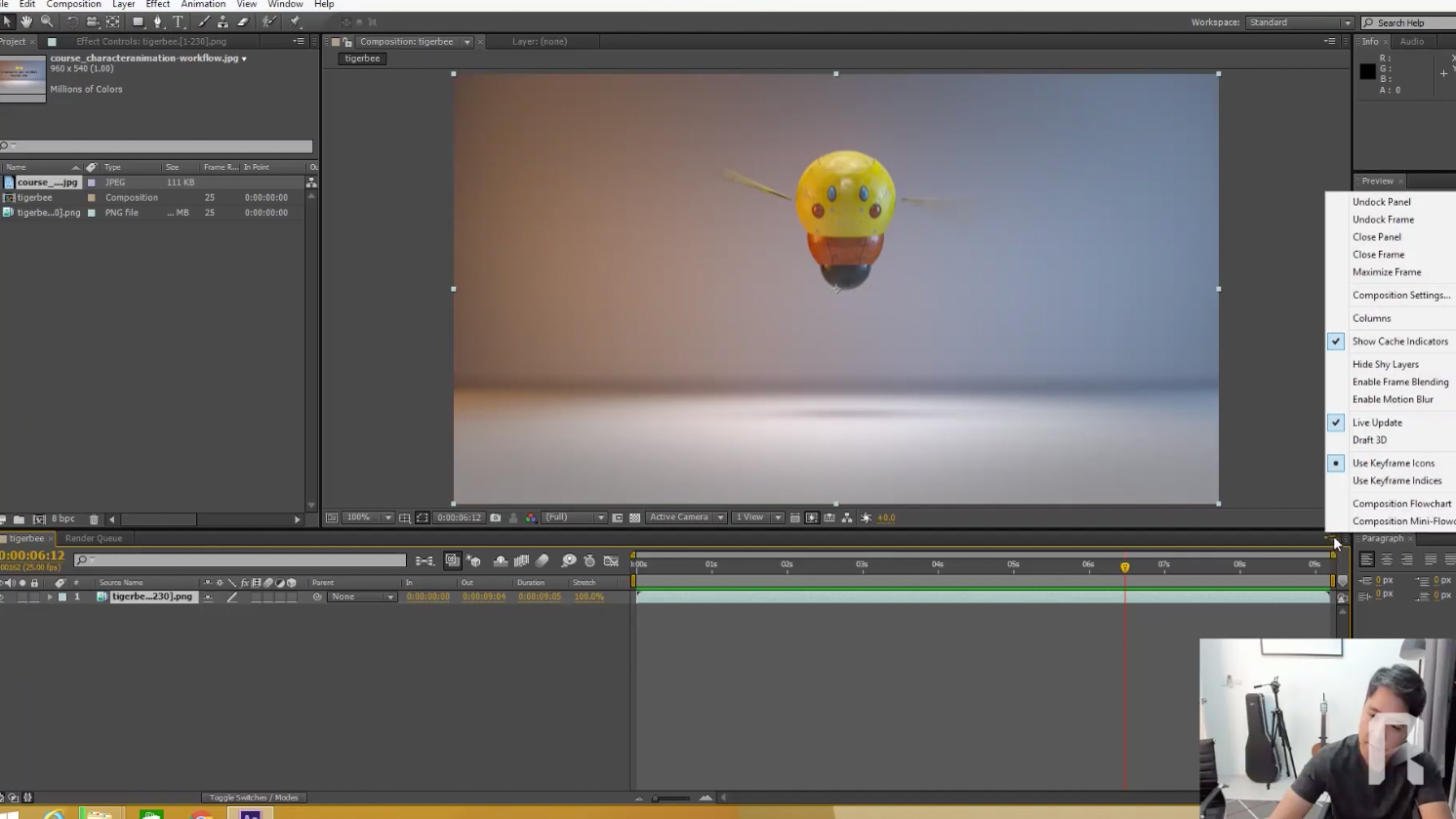Viewport: 1456px width, 819px height.
Task: Take a snapshot with the camera icon
Action: (496, 517)
